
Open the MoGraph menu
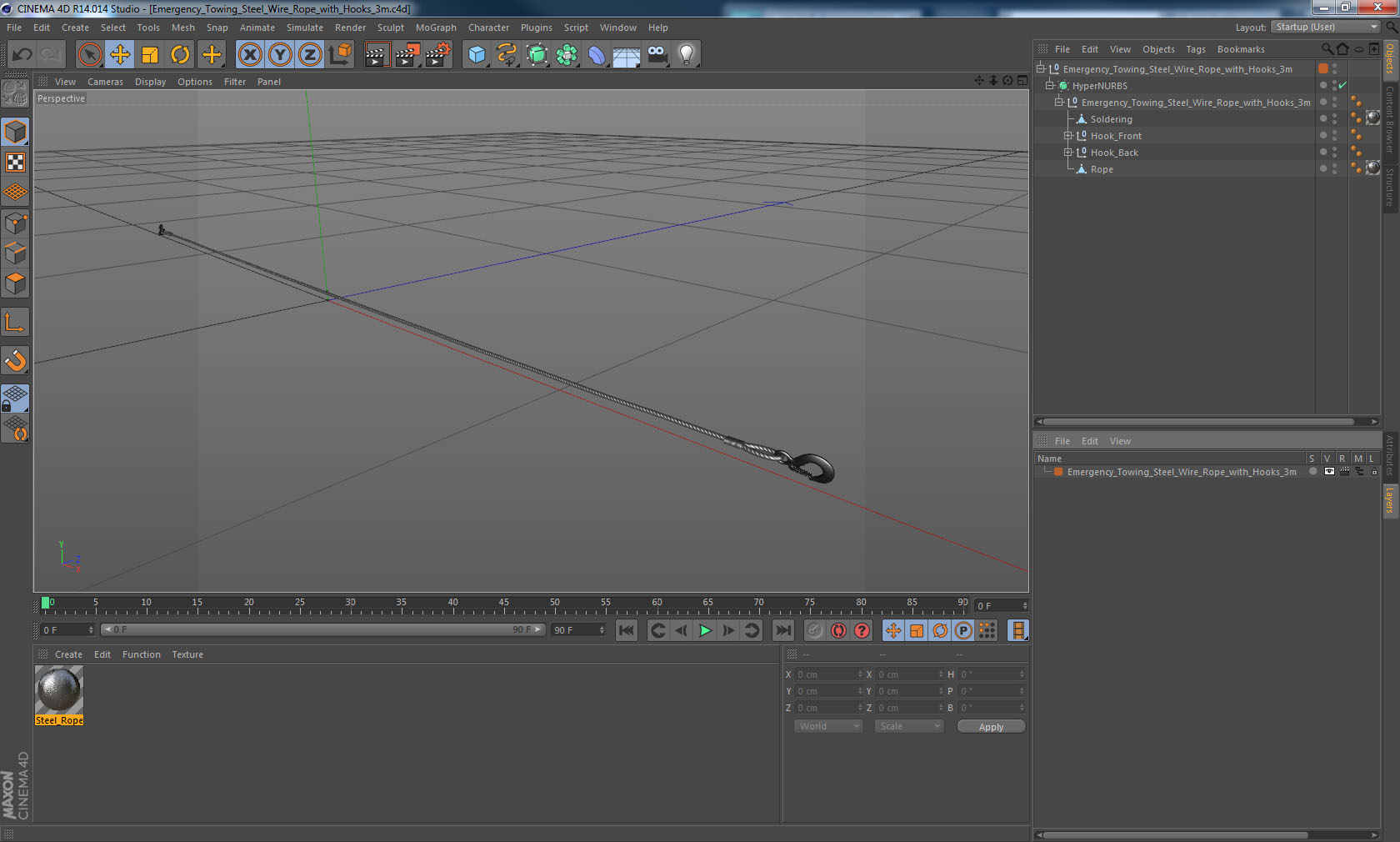436,28
